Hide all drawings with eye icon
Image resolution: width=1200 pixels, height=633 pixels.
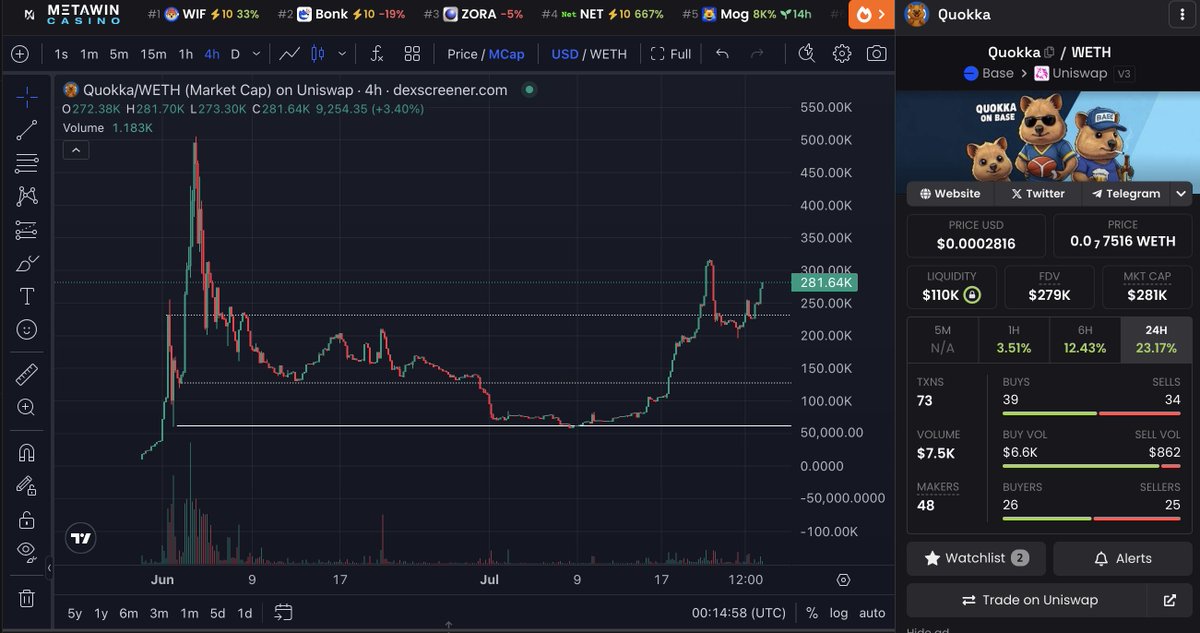pos(27,551)
